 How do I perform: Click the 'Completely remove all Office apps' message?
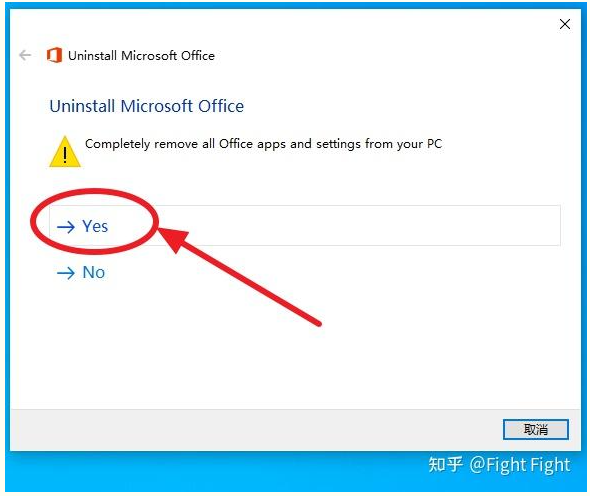coord(263,144)
